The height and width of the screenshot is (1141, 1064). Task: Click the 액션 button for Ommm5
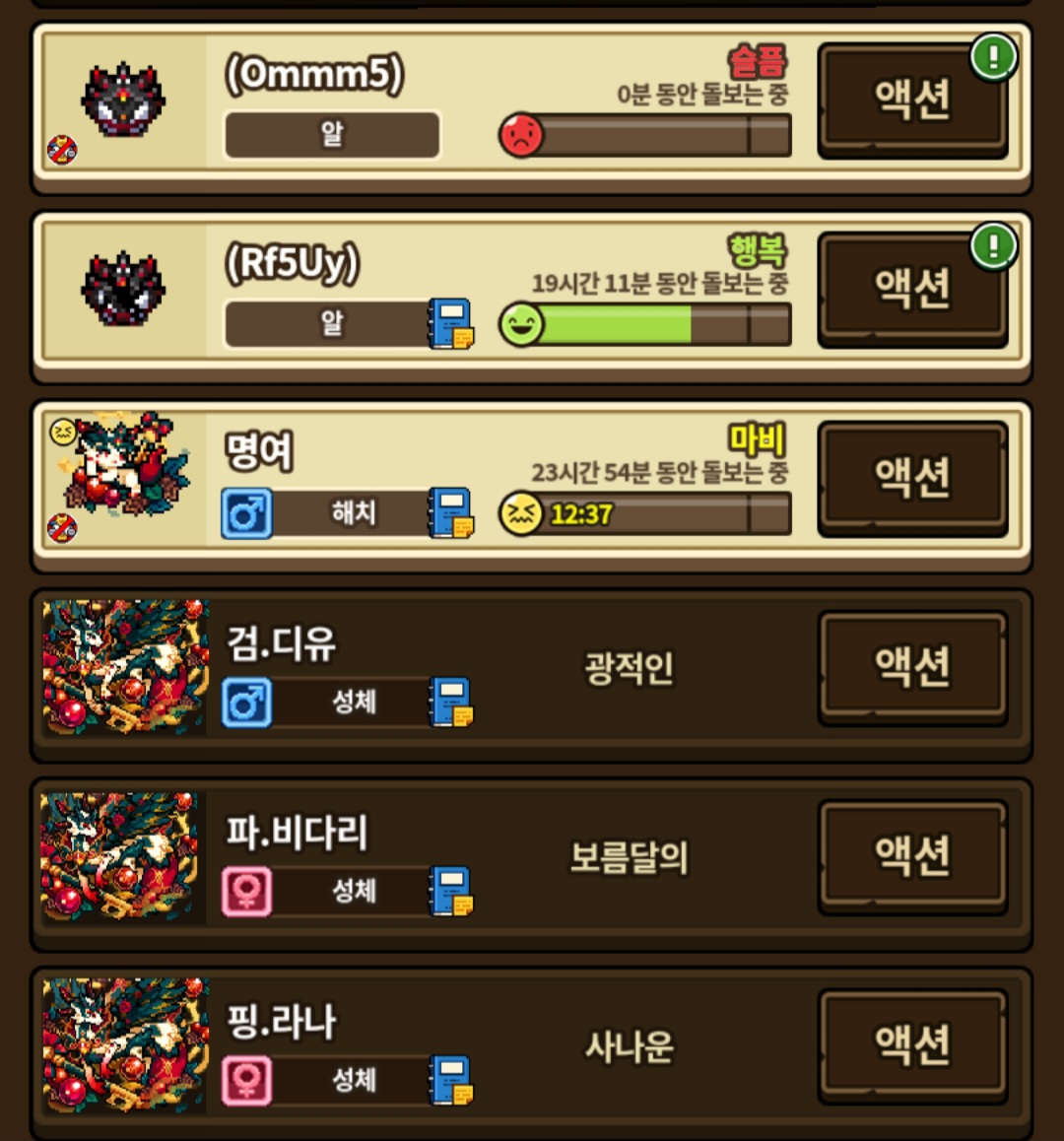pos(912,100)
